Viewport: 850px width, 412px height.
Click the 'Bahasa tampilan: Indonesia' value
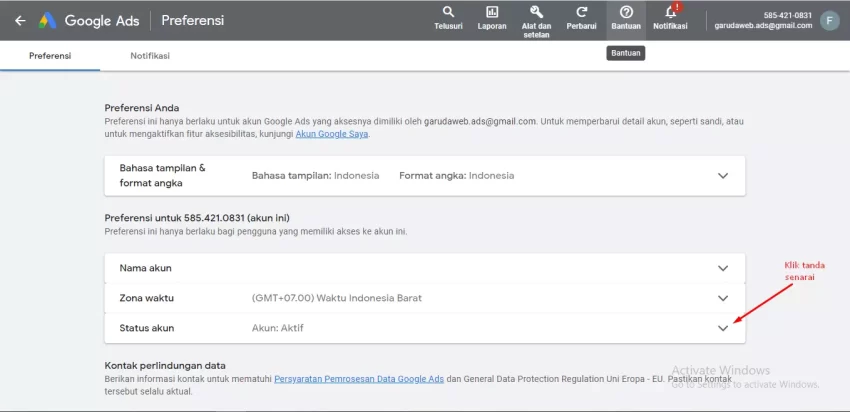315,176
